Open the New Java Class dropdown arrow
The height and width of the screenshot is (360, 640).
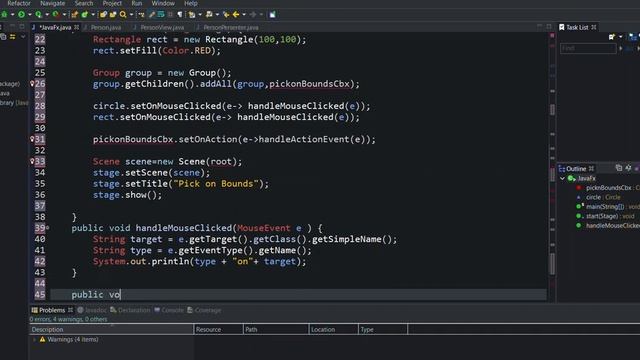point(93,15)
